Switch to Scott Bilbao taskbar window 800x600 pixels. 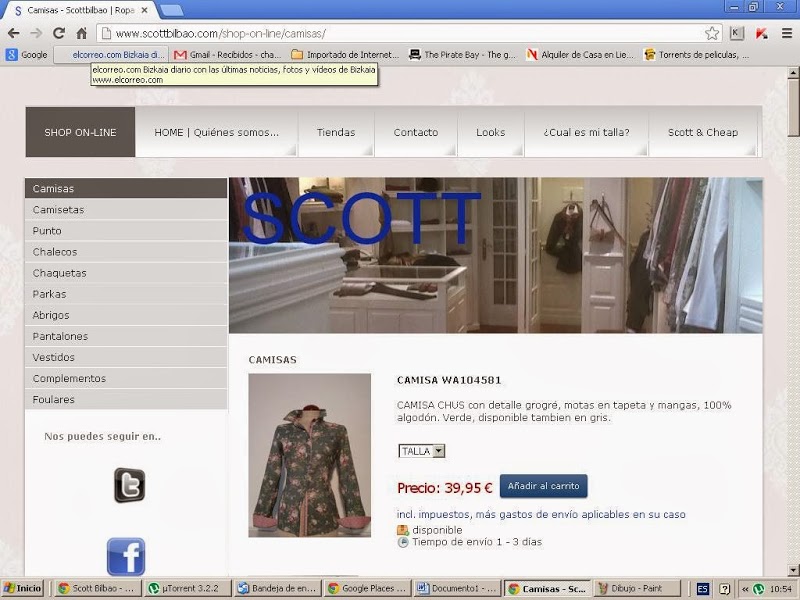(97, 588)
